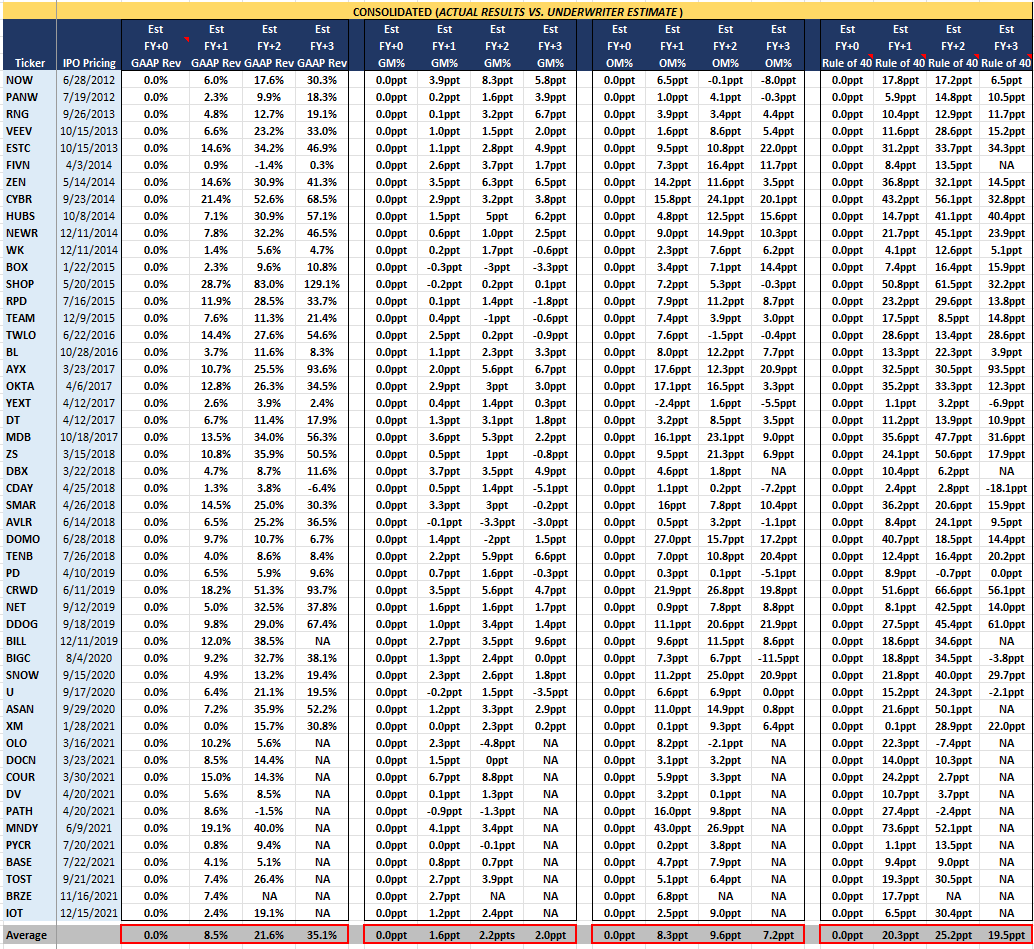The width and height of the screenshot is (1034, 949).
Task: Click IPO date 6/11/2019 for CRWD
Action: pyautogui.click(x=89, y=590)
